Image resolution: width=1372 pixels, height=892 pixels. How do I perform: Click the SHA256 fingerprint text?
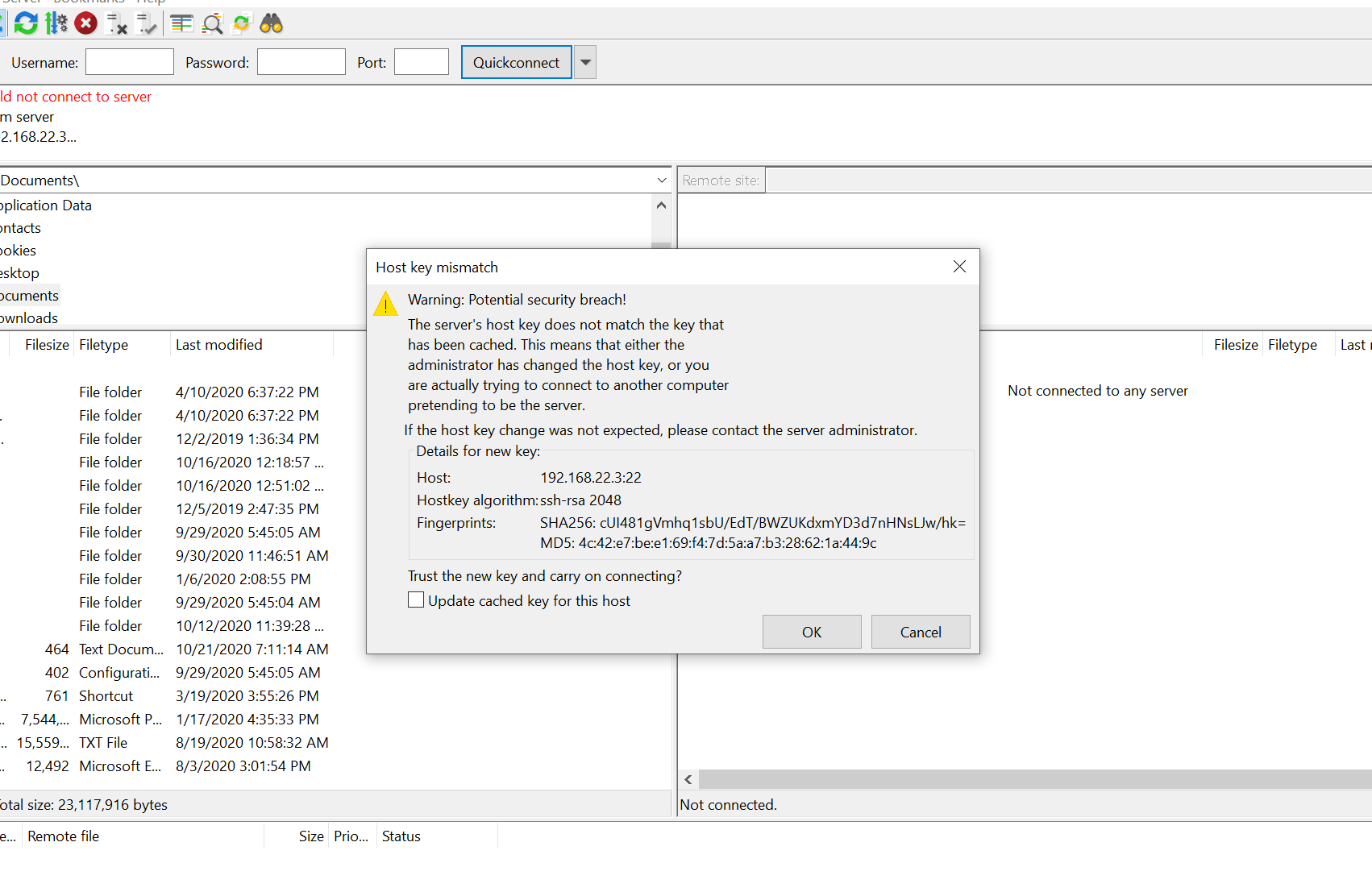(753, 523)
